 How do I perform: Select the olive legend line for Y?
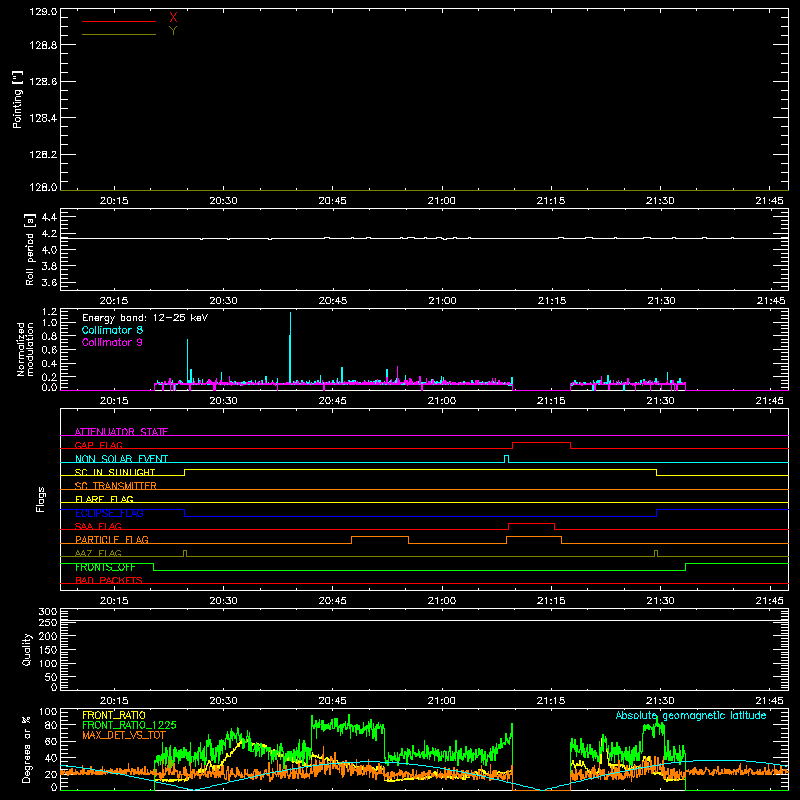[x=119, y=34]
